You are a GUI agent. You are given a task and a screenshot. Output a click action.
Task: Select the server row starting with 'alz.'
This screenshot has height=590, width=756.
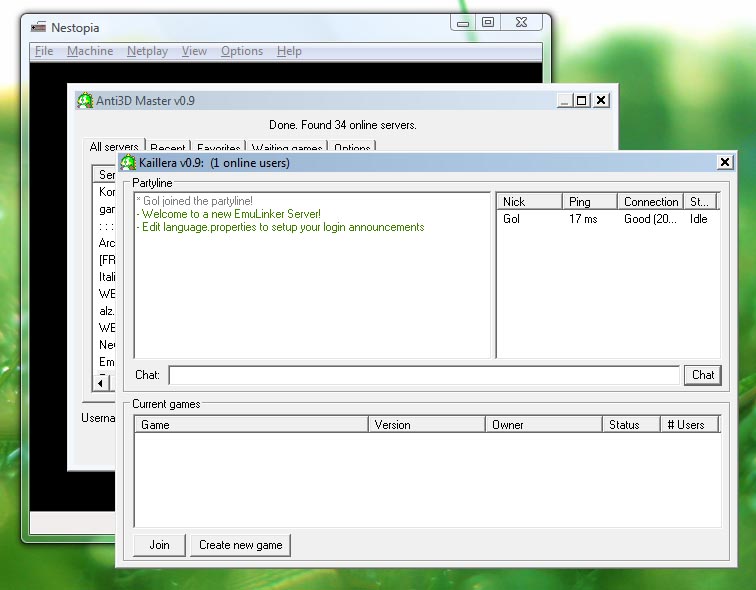107,311
